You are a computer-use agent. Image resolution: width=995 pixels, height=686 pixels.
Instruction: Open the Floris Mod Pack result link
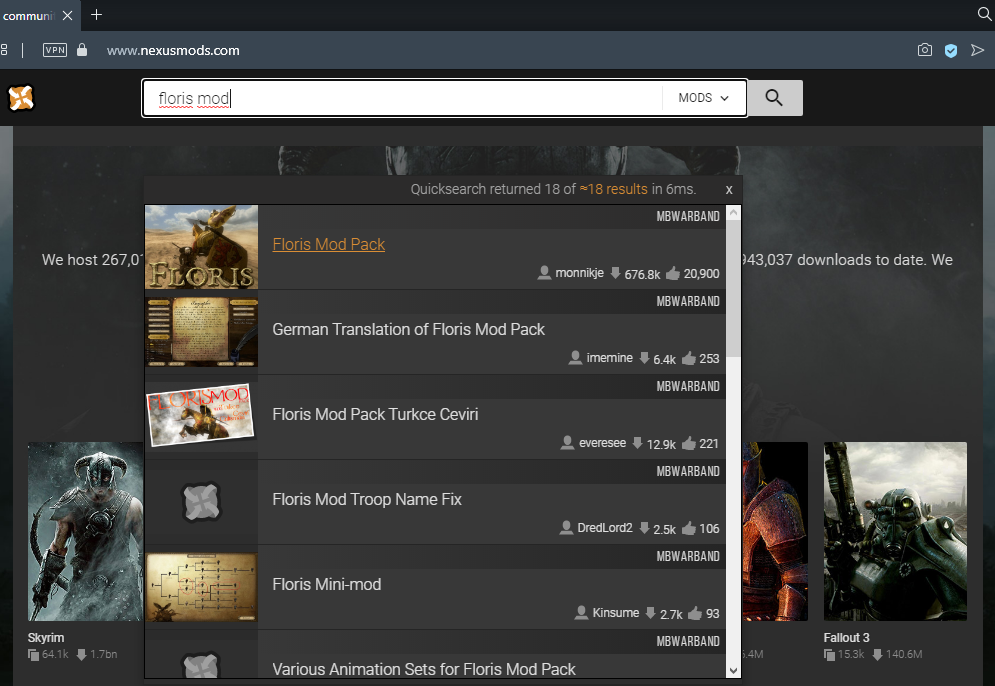click(x=329, y=244)
